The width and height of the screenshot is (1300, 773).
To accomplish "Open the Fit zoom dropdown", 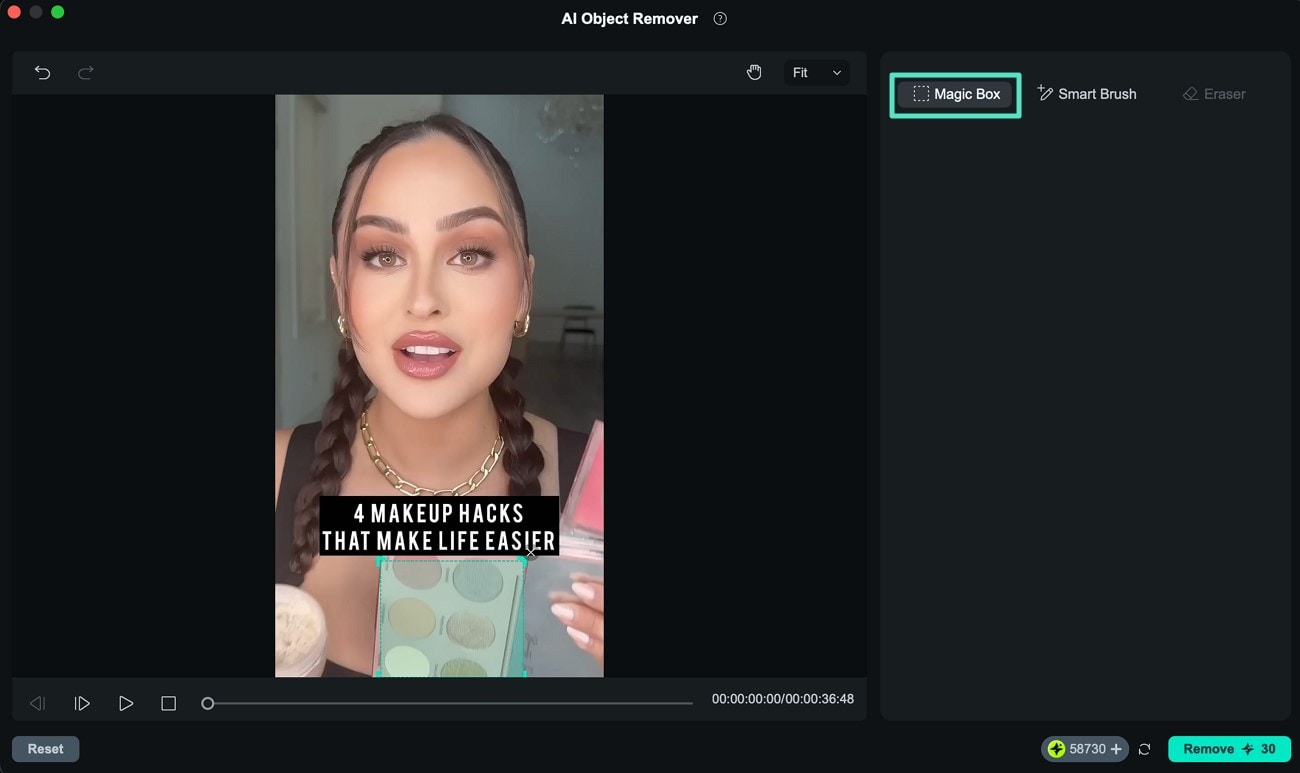I will (x=817, y=72).
